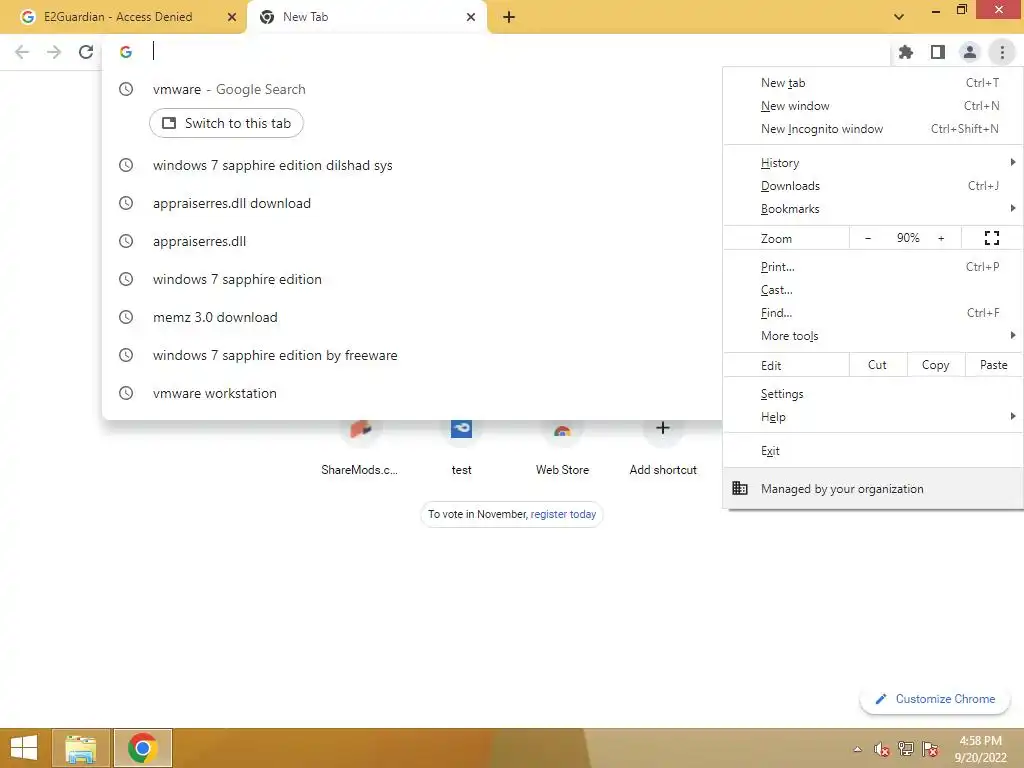This screenshot has height=768, width=1024.
Task: Open the Action Center flag icon
Action: pyautogui.click(x=930, y=749)
